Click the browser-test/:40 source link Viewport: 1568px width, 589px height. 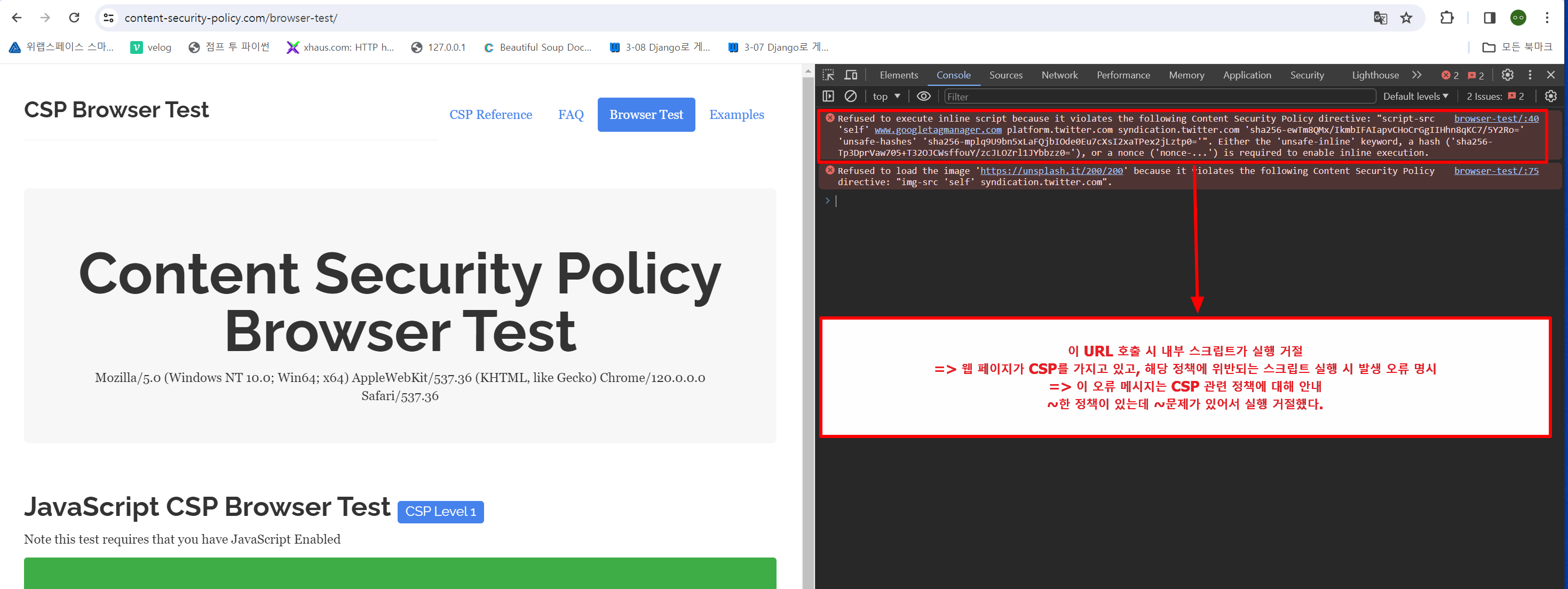[x=1496, y=118]
